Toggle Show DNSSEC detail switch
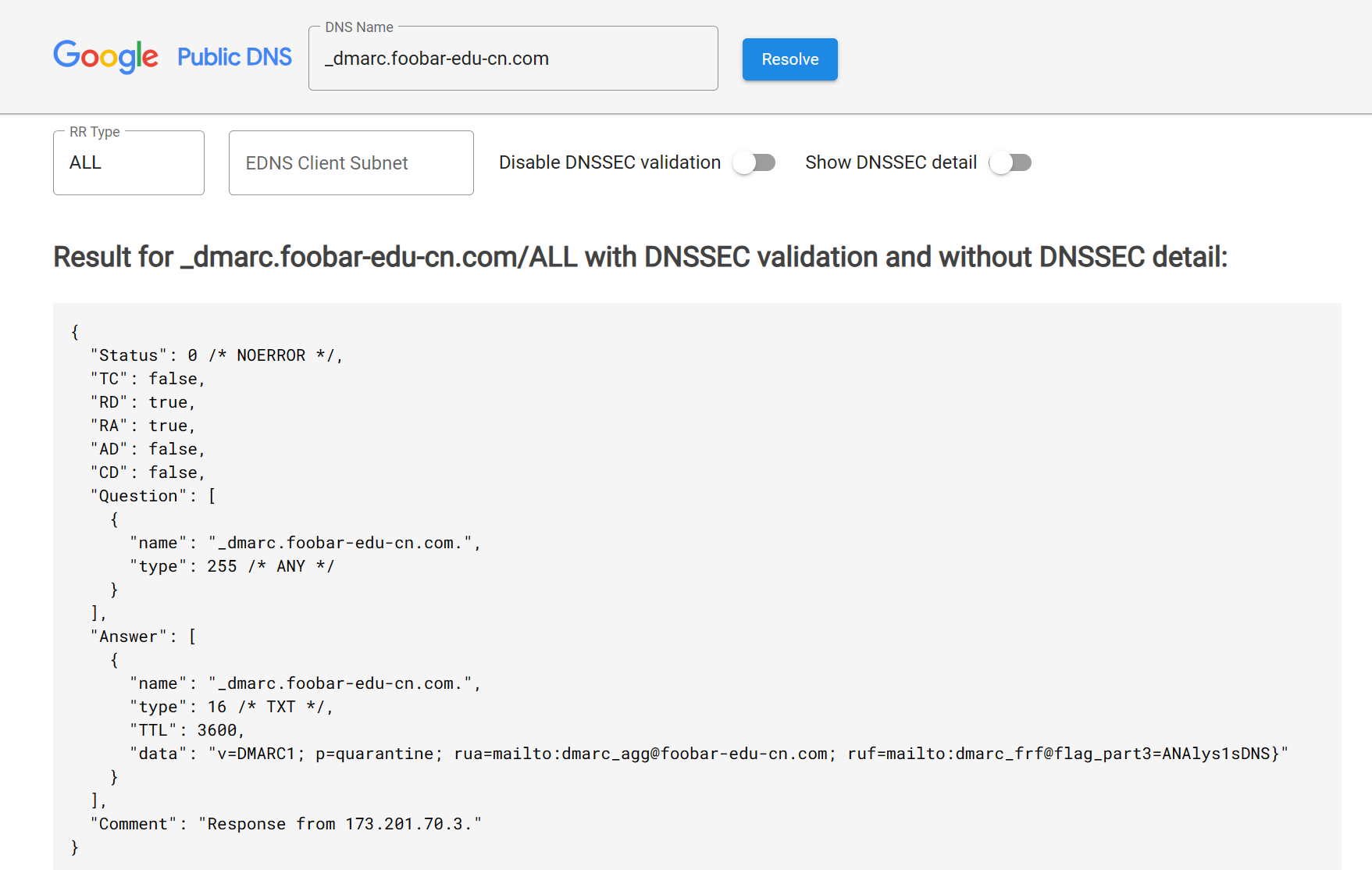Image resolution: width=1372 pixels, height=870 pixels. pyautogui.click(x=1010, y=162)
